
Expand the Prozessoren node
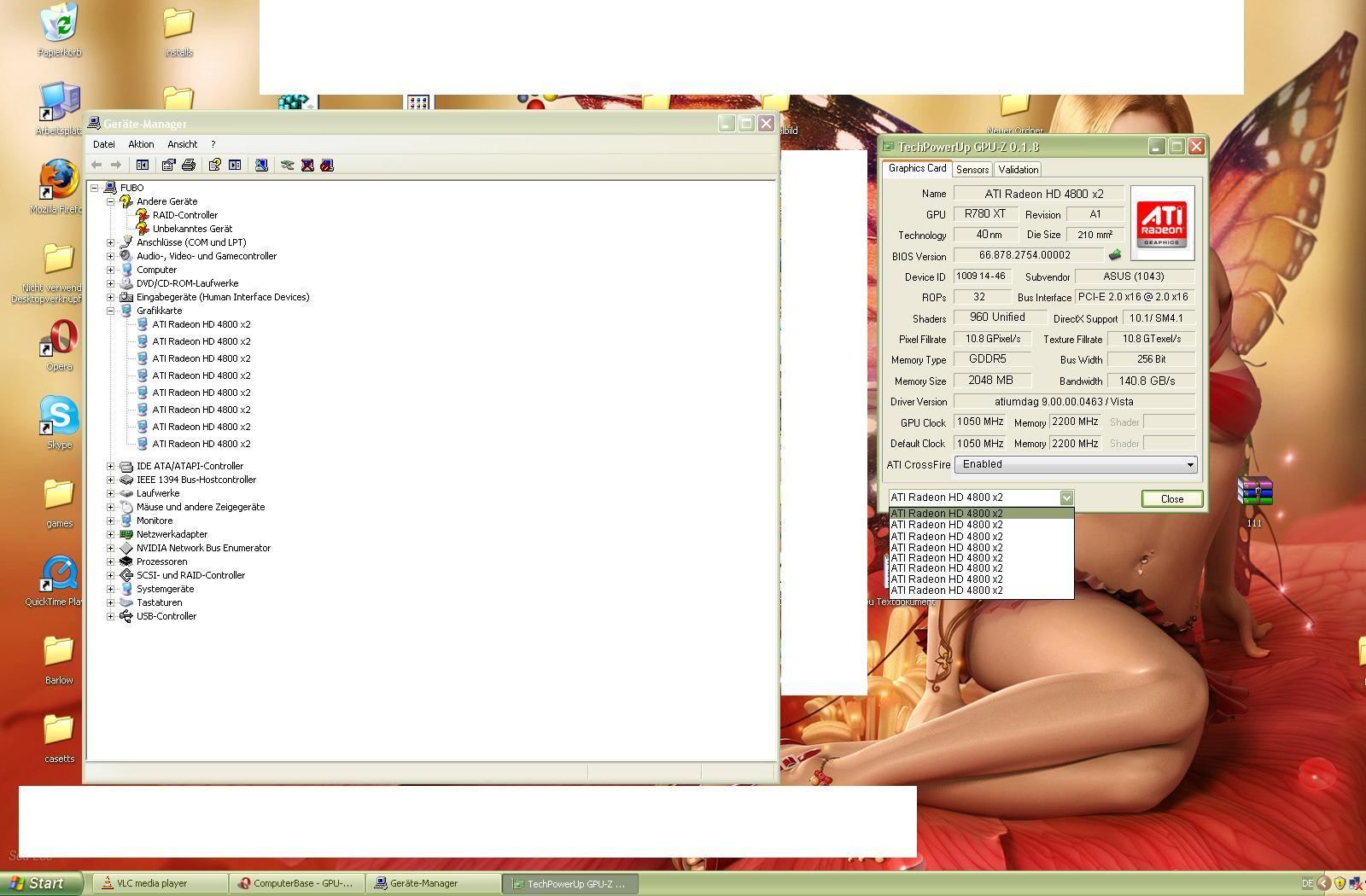(x=111, y=561)
